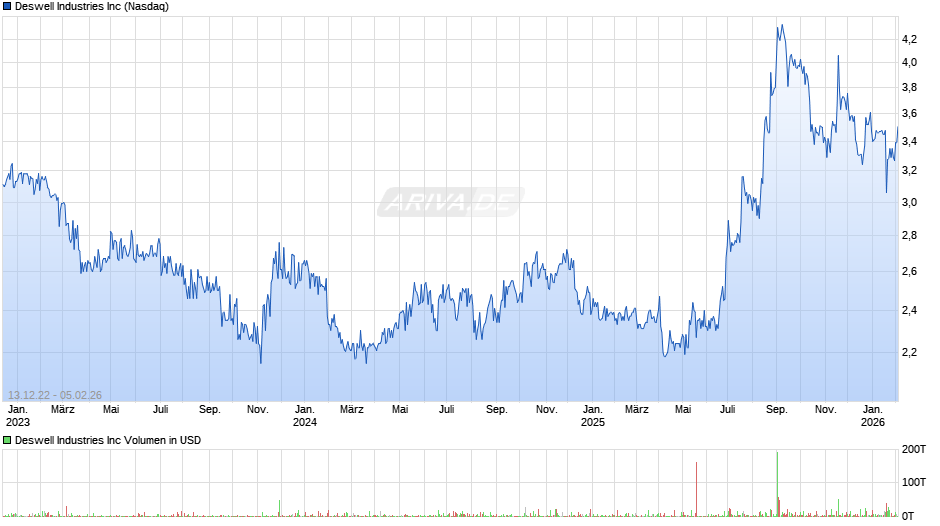Click the 'Juli' label before Sep. 2024

click(447, 410)
